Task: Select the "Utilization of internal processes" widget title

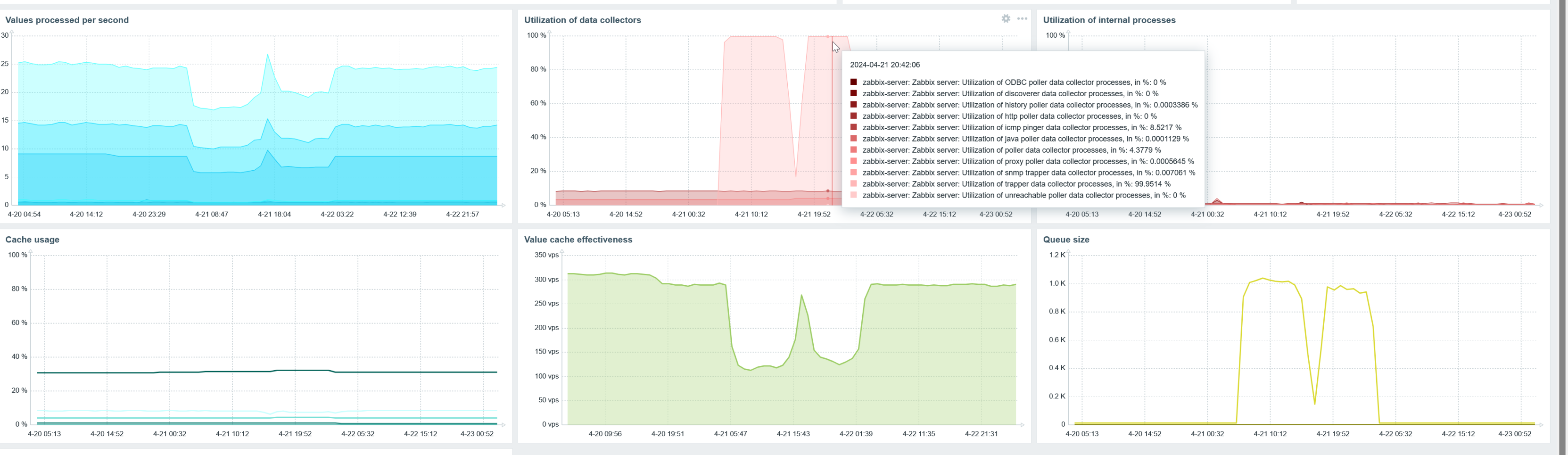Action: coord(1109,20)
